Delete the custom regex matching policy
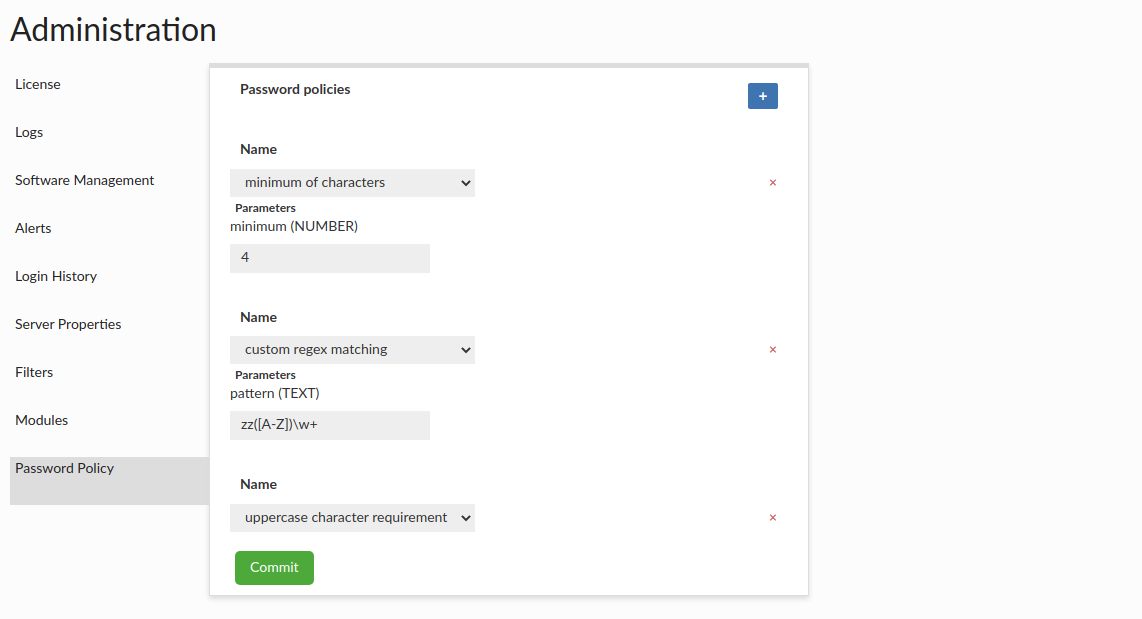The image size is (1142, 619). tap(772, 350)
